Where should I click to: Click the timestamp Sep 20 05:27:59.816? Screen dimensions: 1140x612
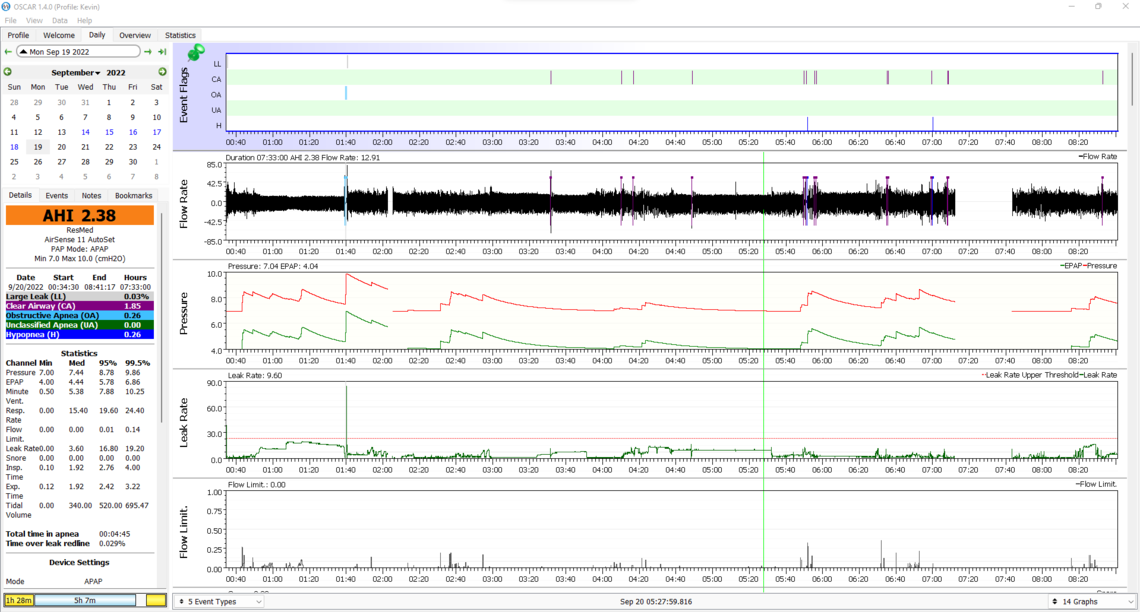click(x=656, y=602)
